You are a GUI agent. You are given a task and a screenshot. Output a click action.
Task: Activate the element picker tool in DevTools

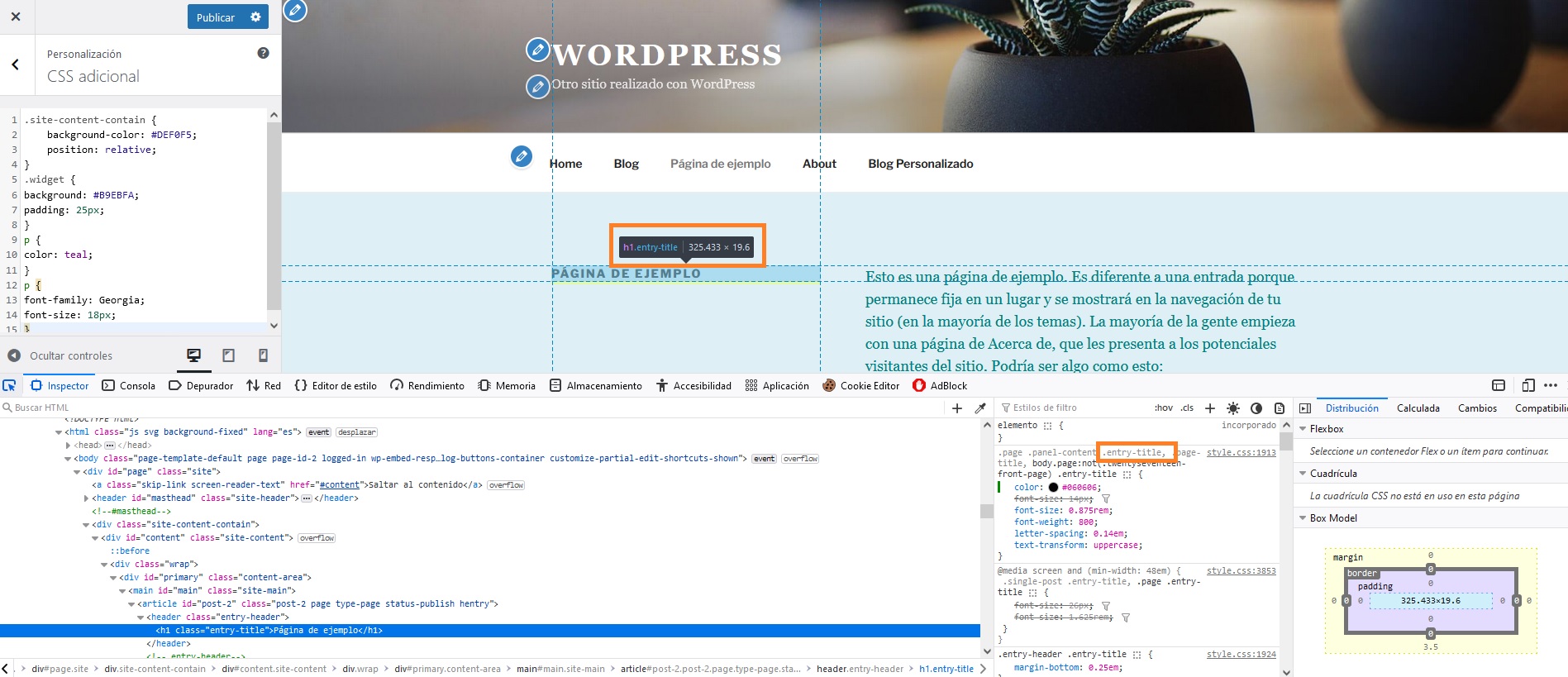[9, 385]
